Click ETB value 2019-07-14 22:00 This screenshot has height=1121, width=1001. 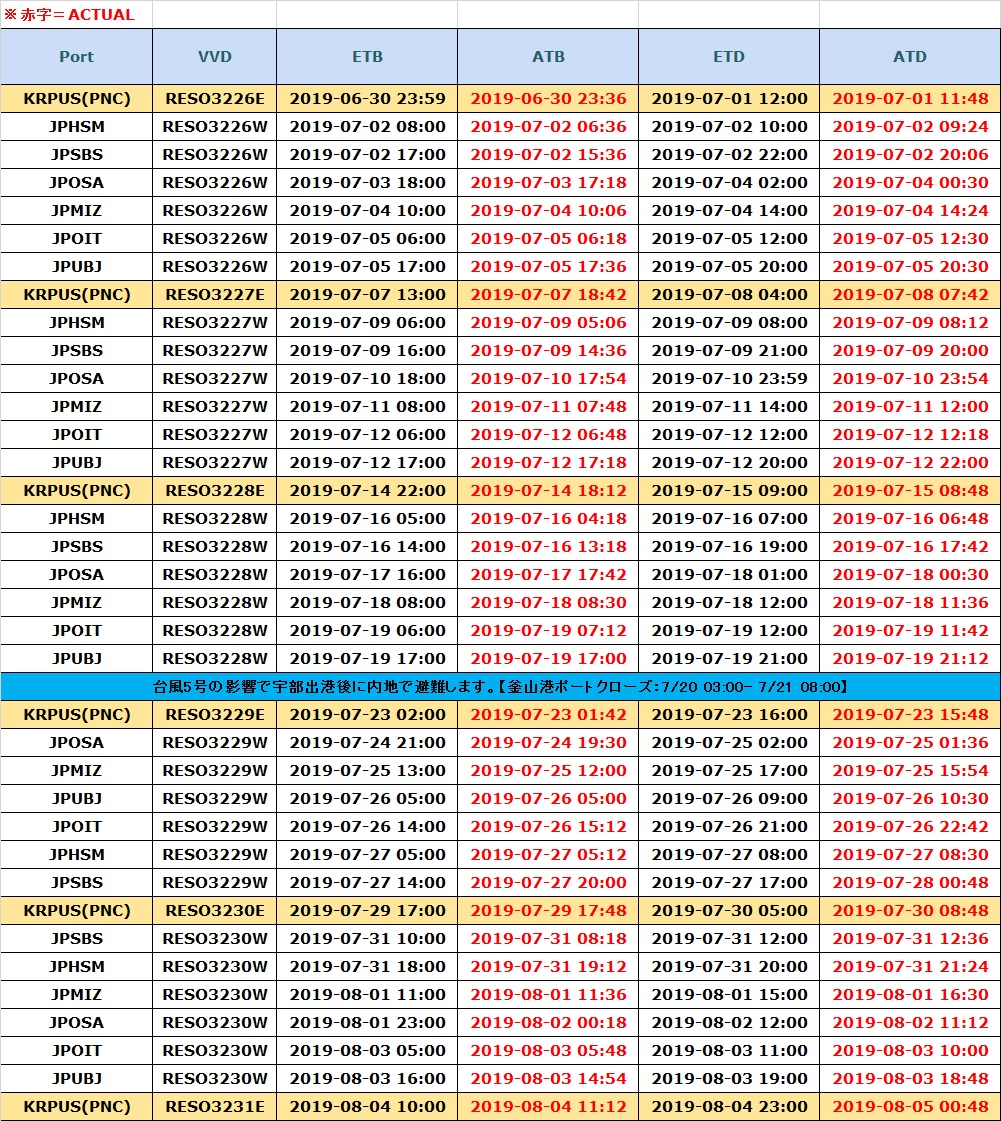coord(367,490)
